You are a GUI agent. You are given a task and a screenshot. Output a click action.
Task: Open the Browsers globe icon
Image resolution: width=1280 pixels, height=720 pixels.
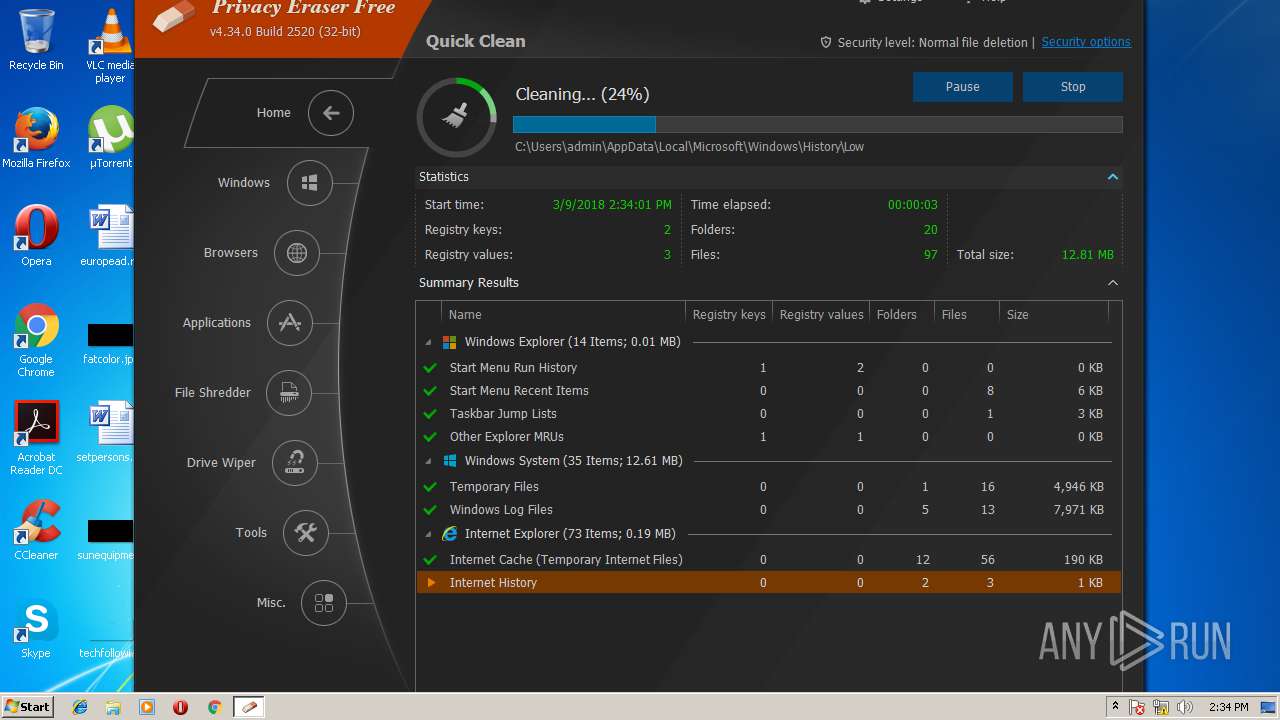[297, 253]
